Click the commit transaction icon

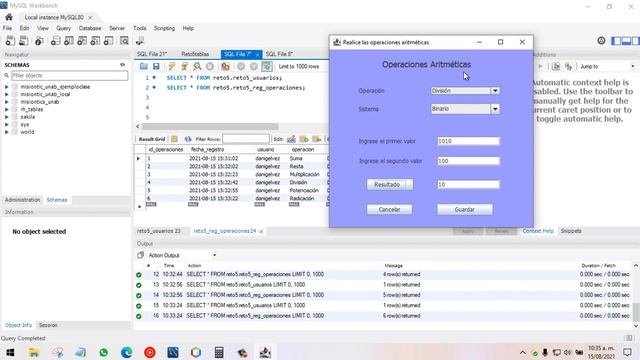click(241, 66)
